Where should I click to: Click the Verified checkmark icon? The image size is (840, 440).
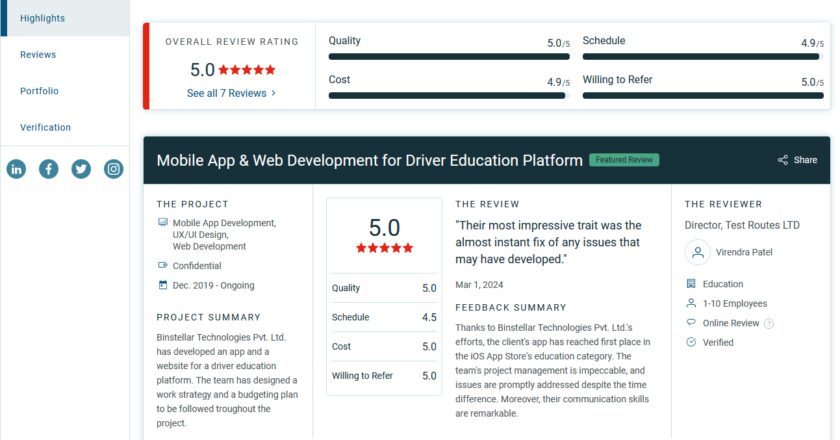(x=691, y=342)
